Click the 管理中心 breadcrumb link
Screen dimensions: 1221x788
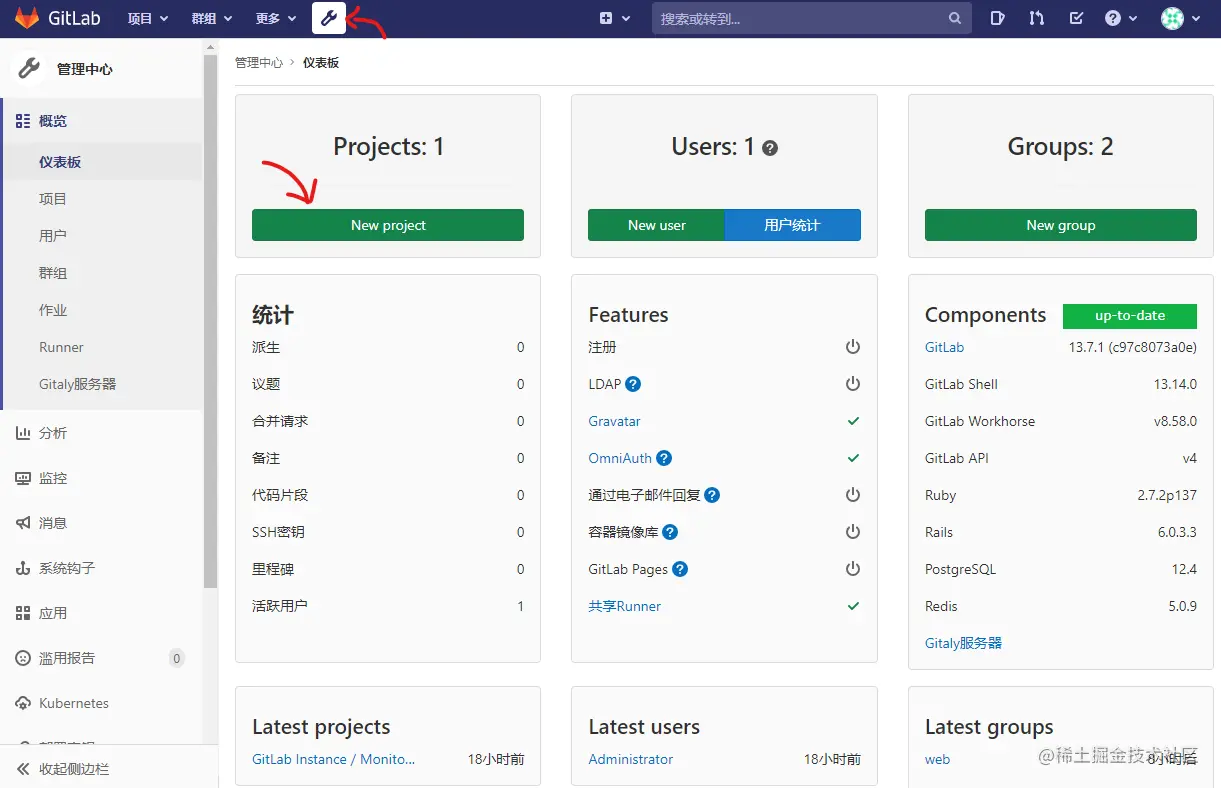click(259, 62)
